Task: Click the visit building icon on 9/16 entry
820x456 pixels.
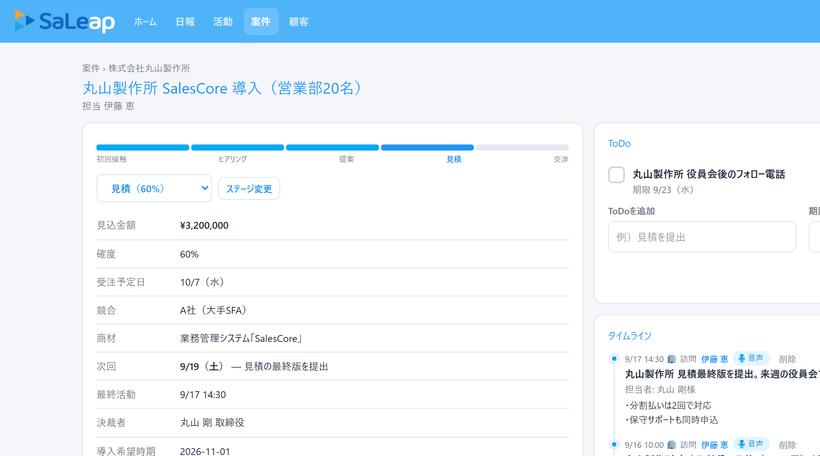Action: click(671, 445)
